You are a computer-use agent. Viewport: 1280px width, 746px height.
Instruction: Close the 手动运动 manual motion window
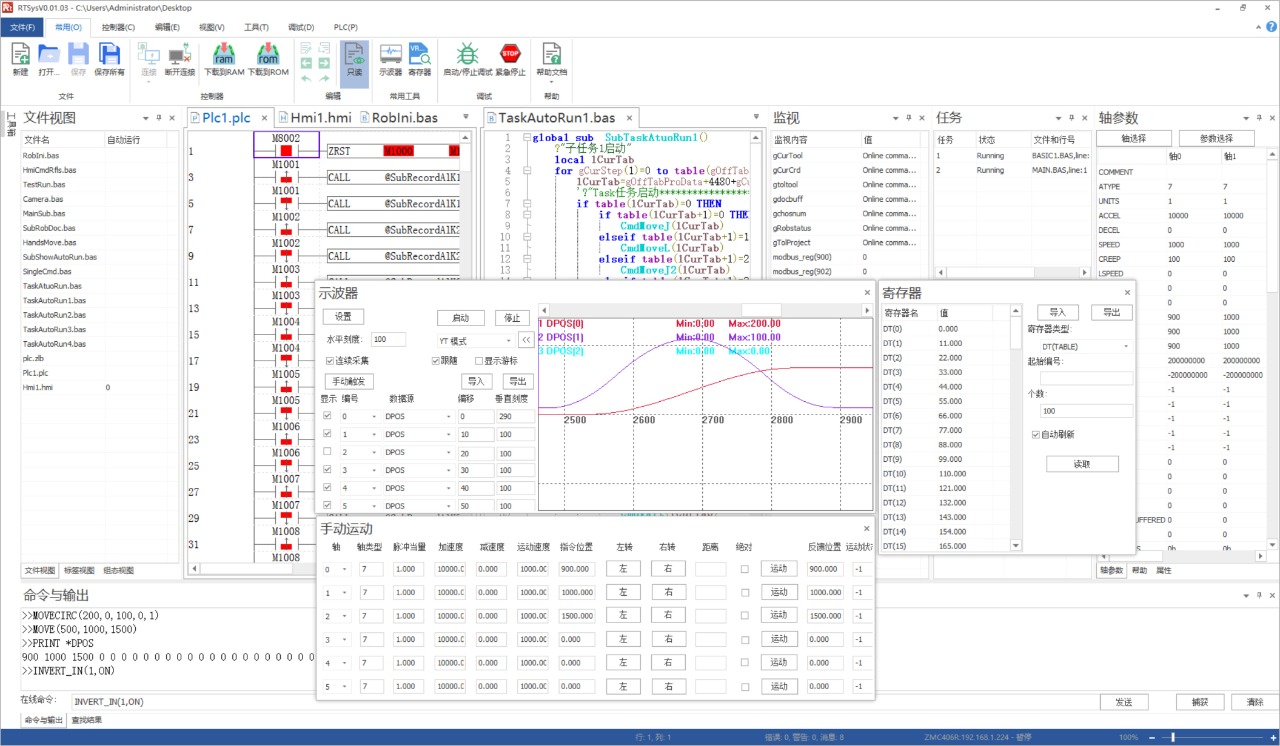click(x=867, y=527)
